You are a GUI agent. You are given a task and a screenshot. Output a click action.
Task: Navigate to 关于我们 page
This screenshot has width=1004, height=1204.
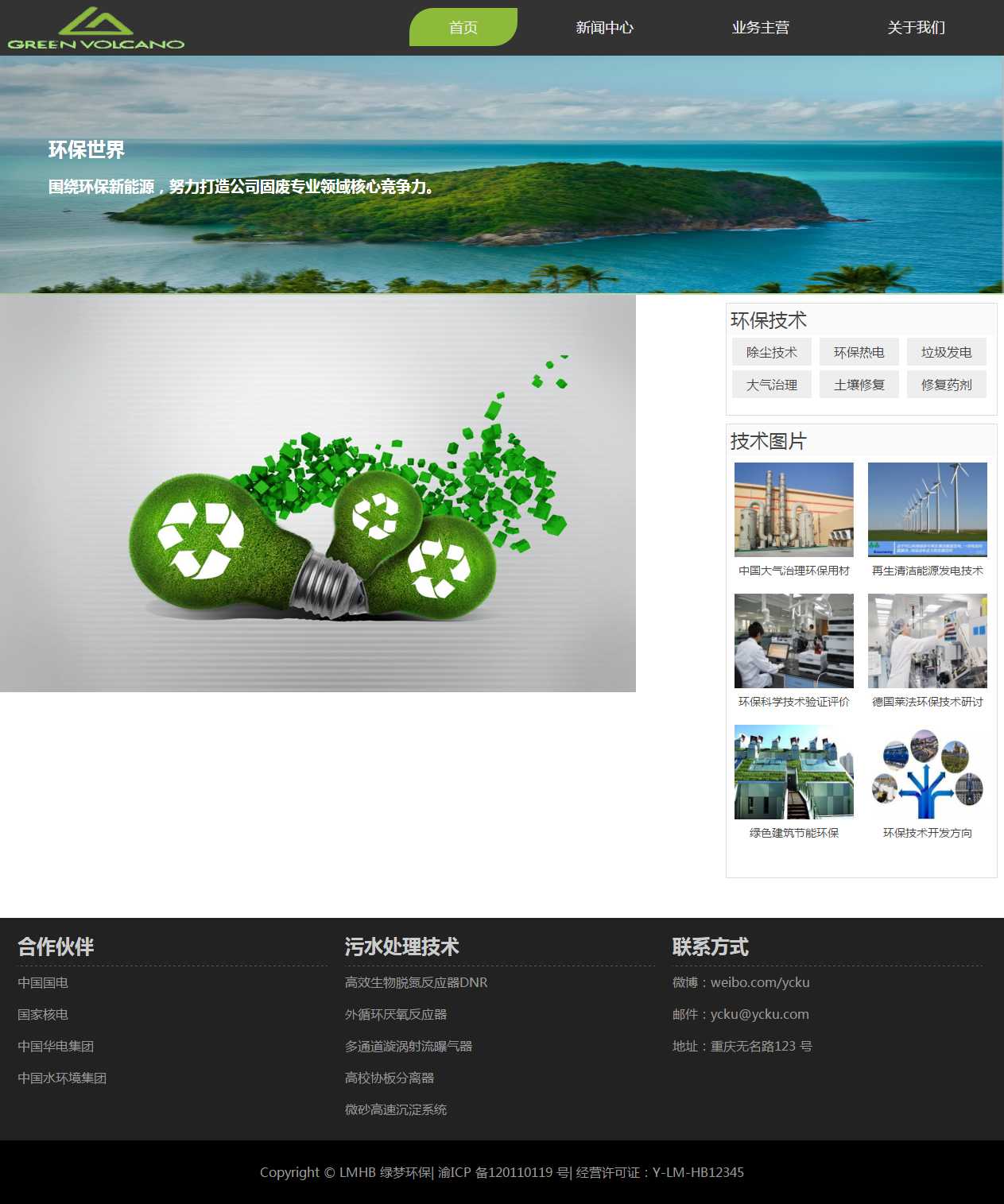[x=916, y=28]
